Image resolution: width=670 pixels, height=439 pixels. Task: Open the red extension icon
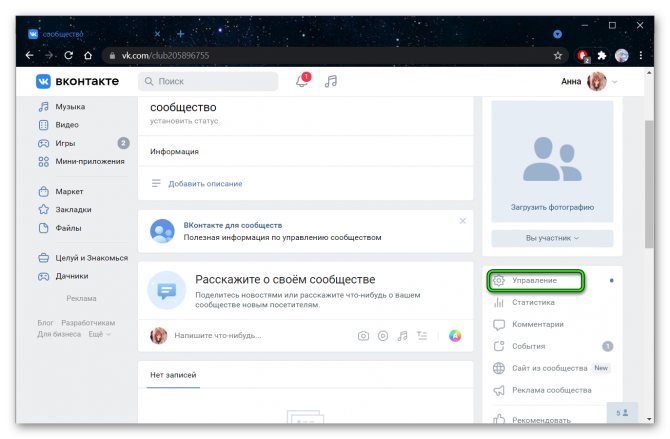pyautogui.click(x=583, y=56)
